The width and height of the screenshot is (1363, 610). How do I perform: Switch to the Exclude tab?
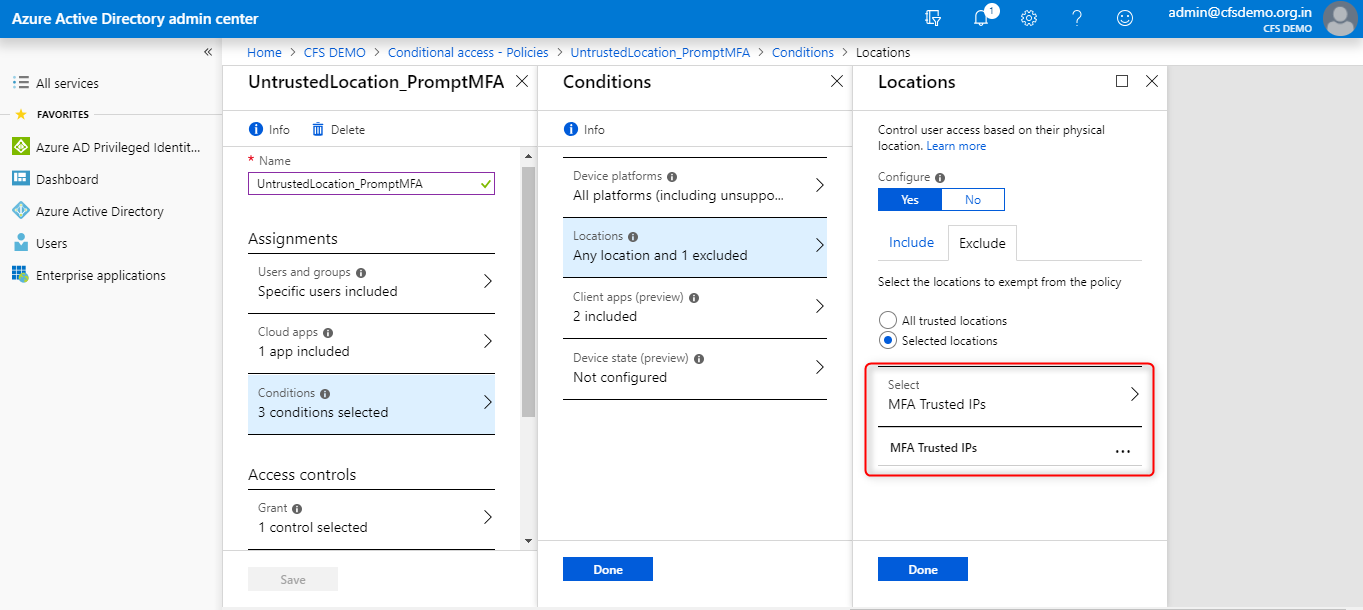tap(982, 243)
